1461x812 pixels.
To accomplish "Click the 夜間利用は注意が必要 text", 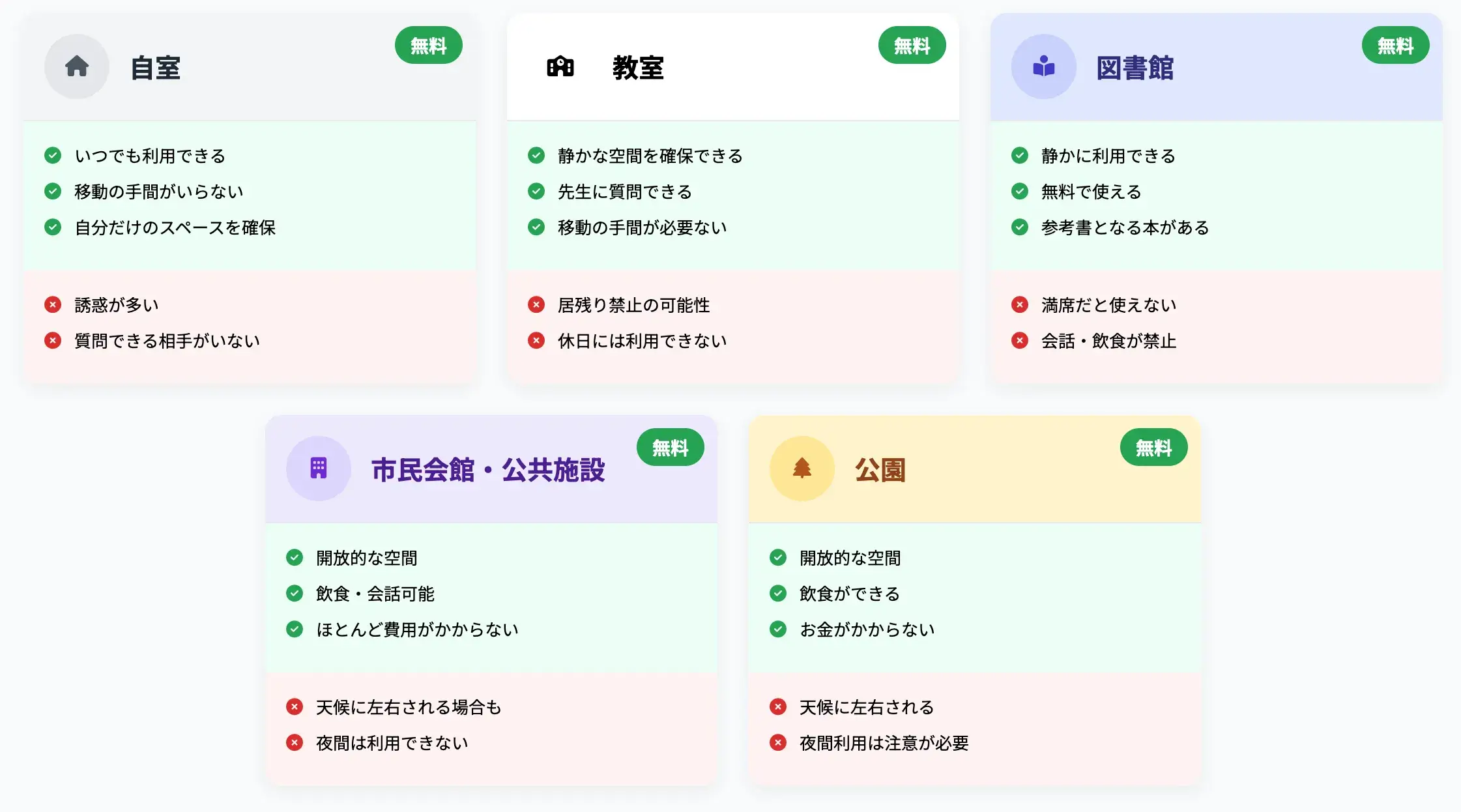I will (884, 743).
